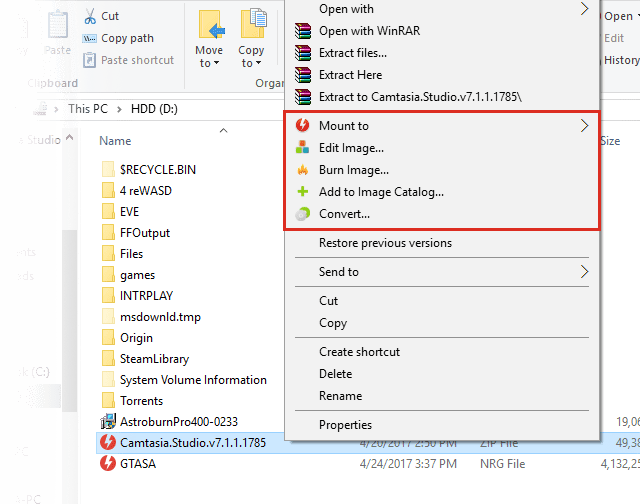Choose Burn Image... menu entry
The image size is (640, 504).
pos(442,170)
